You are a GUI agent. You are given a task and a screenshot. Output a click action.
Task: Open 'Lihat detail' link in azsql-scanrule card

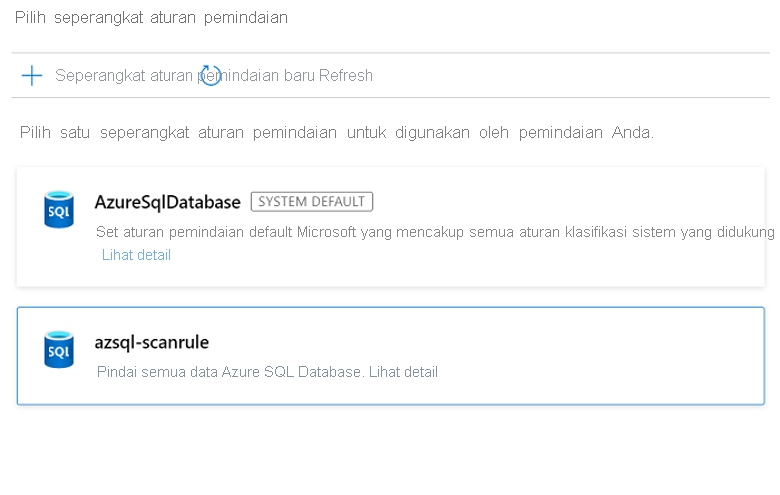[x=403, y=372]
